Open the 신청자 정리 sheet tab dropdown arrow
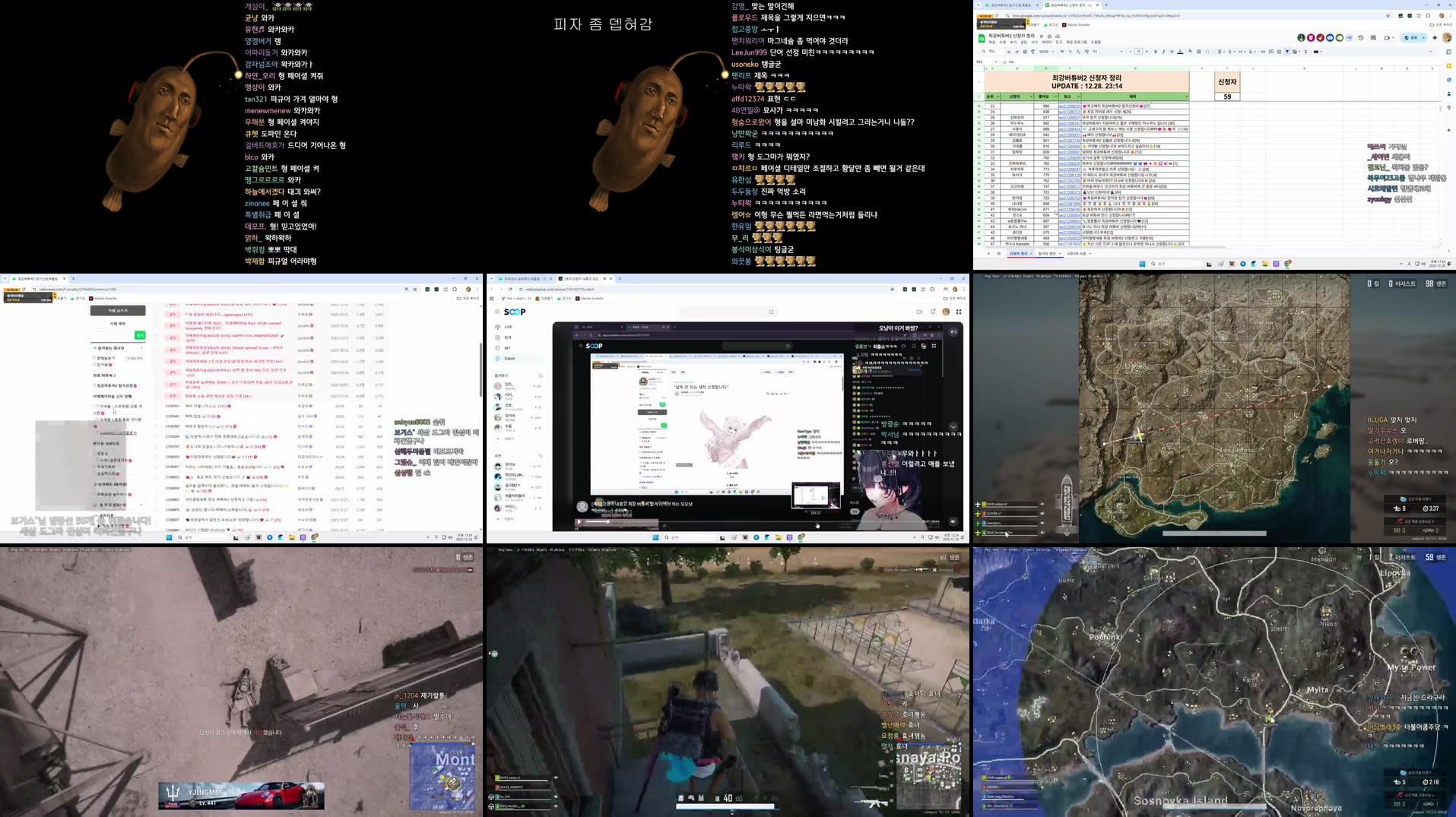The width and height of the screenshot is (1456, 817). 1031,254
